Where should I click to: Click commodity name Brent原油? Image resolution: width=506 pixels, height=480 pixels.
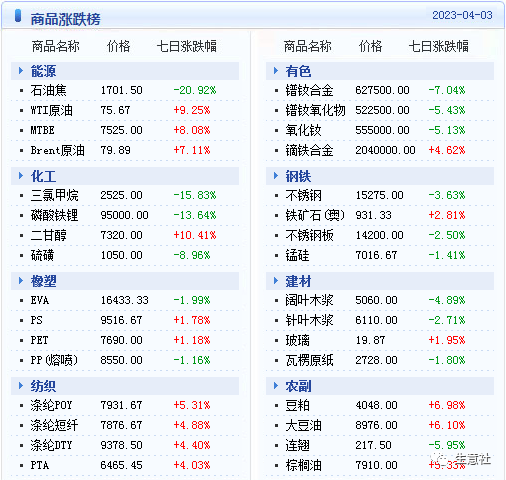57,150
